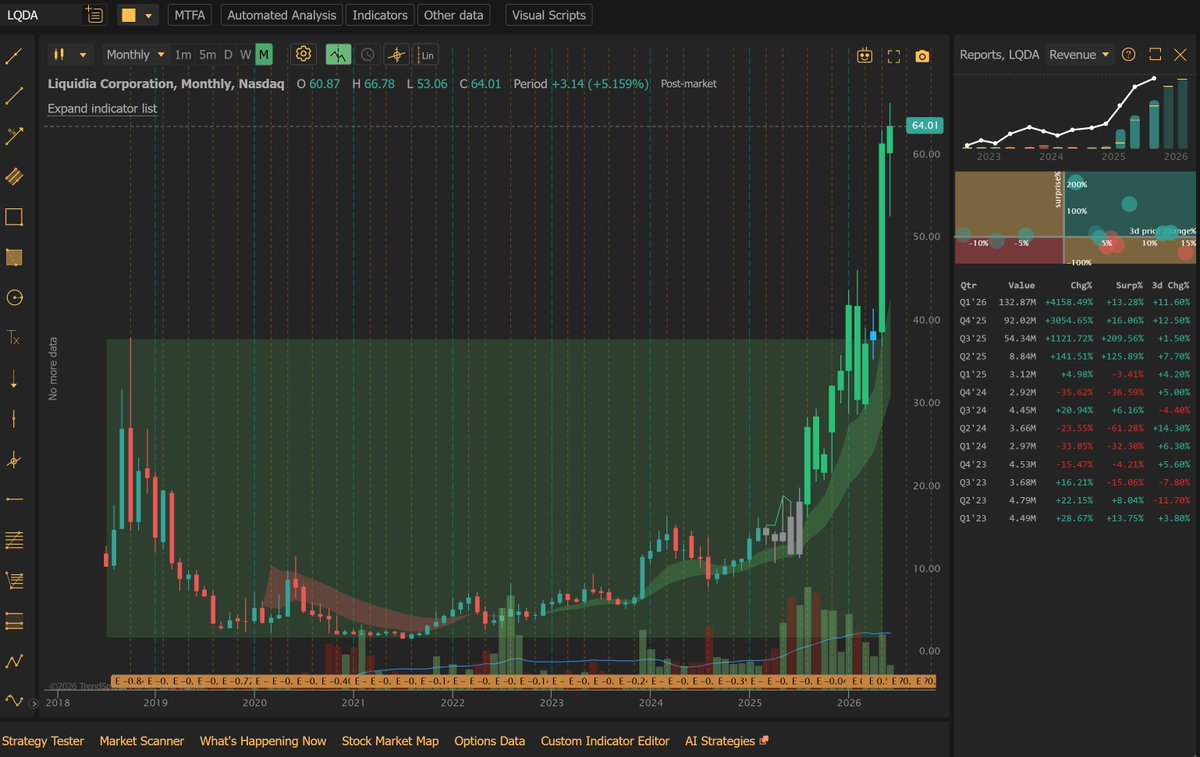Select the trend line drawing tool
Viewport: 1200px width, 757px height.
coord(14,55)
